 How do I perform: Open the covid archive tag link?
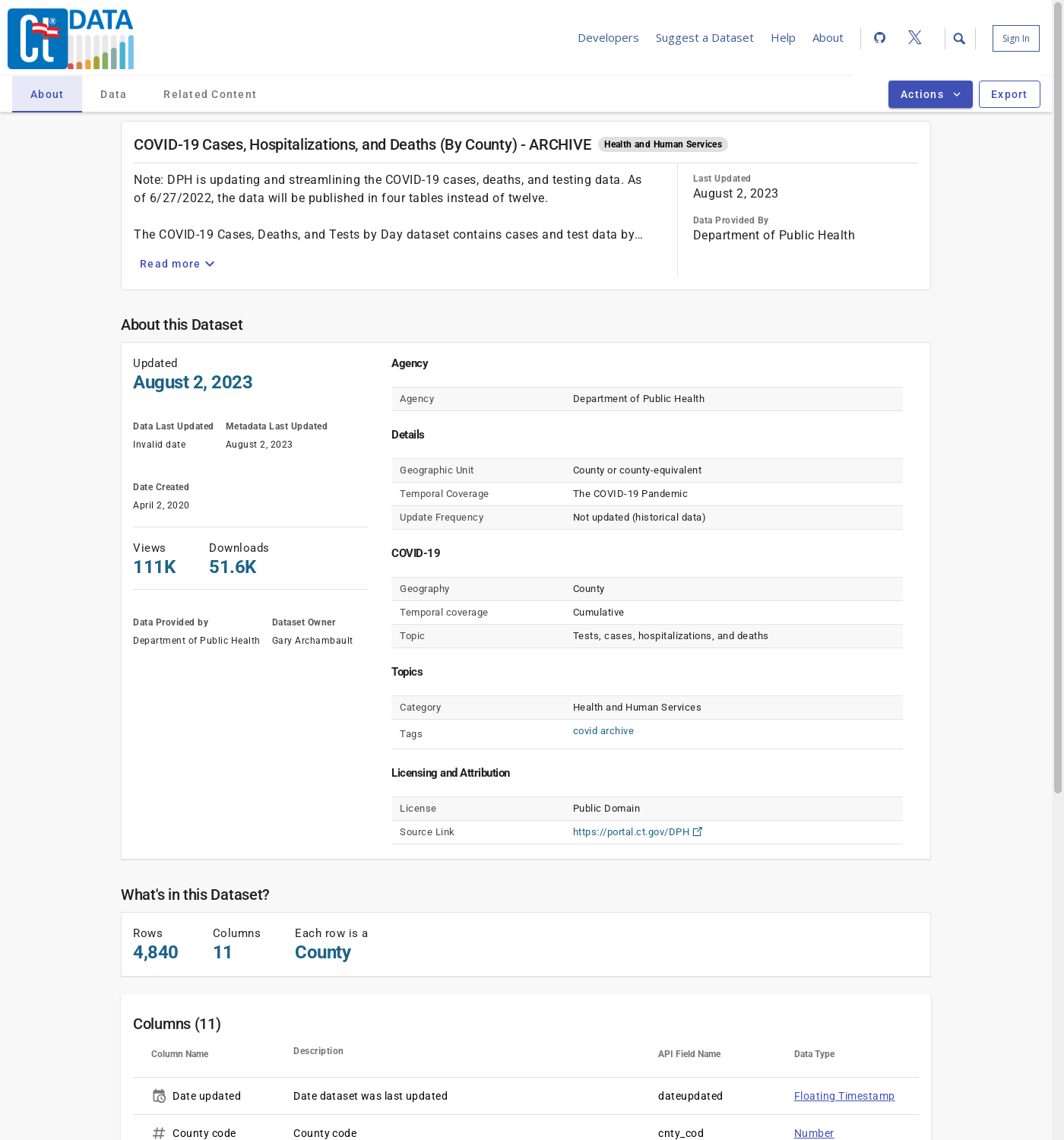tap(603, 731)
